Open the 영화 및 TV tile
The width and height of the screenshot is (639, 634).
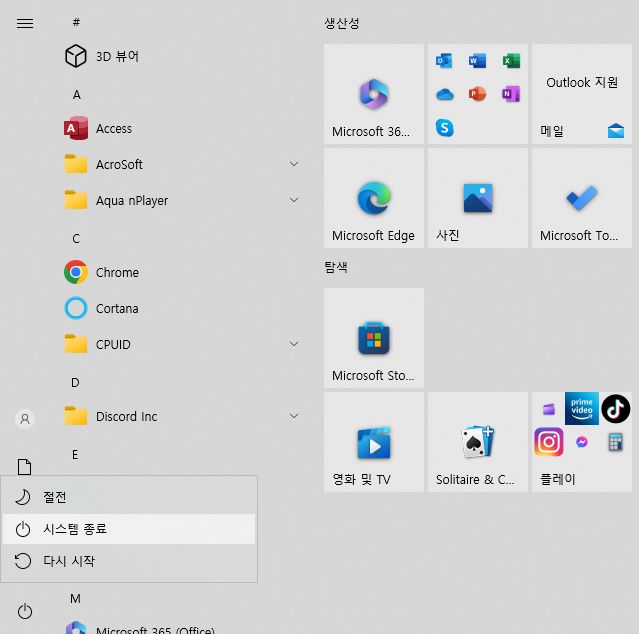[374, 442]
